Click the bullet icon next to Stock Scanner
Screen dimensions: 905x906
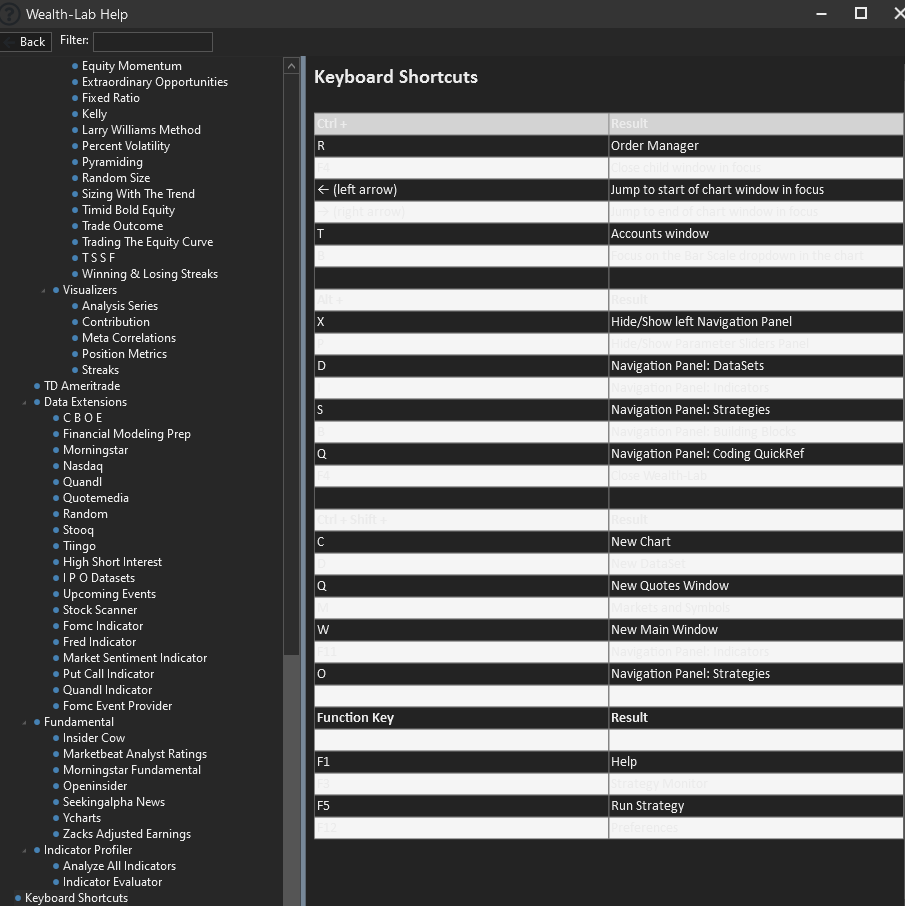click(x=56, y=610)
